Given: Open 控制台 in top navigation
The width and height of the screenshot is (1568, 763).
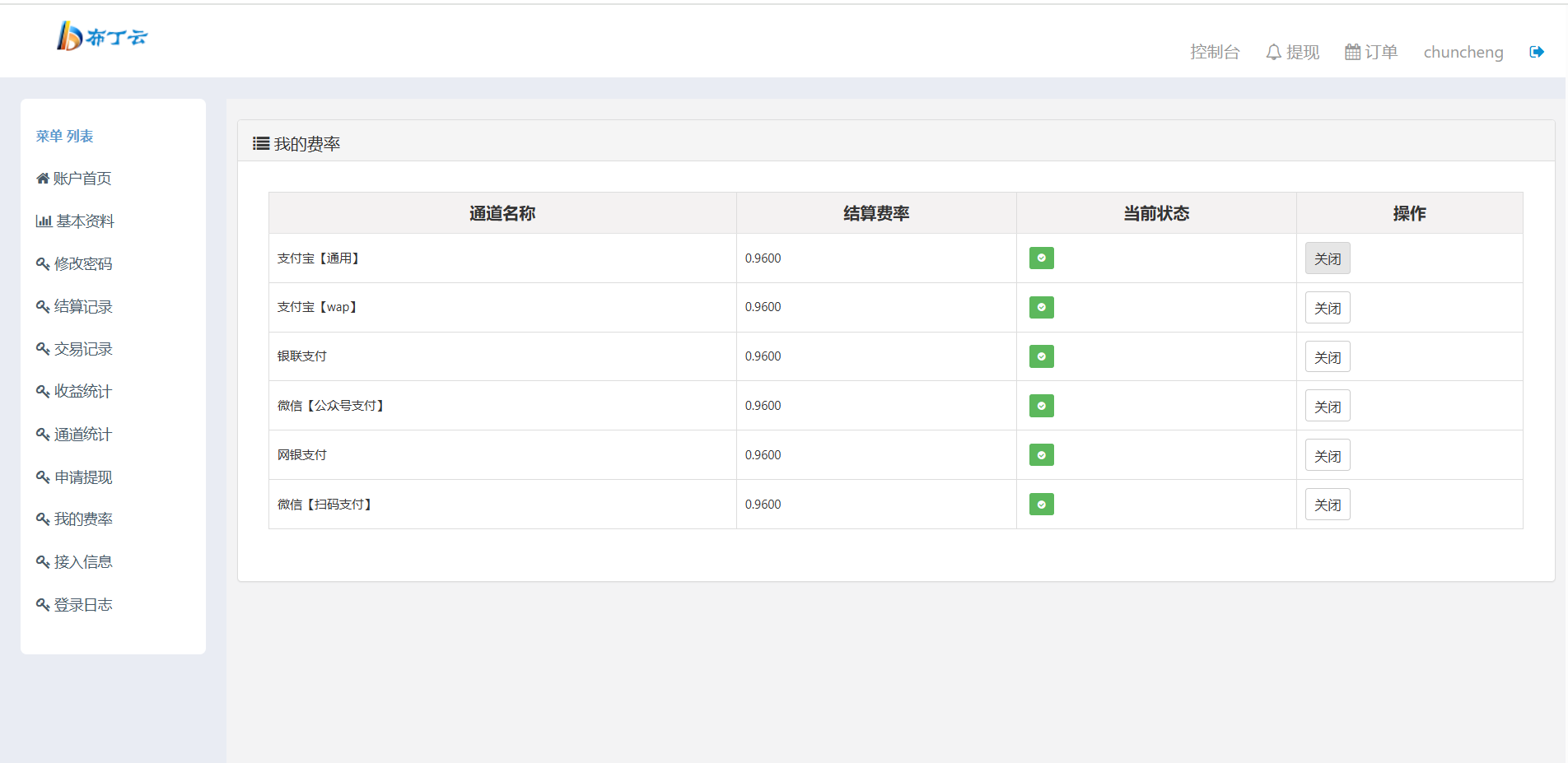Looking at the screenshot, I should pos(1214,52).
